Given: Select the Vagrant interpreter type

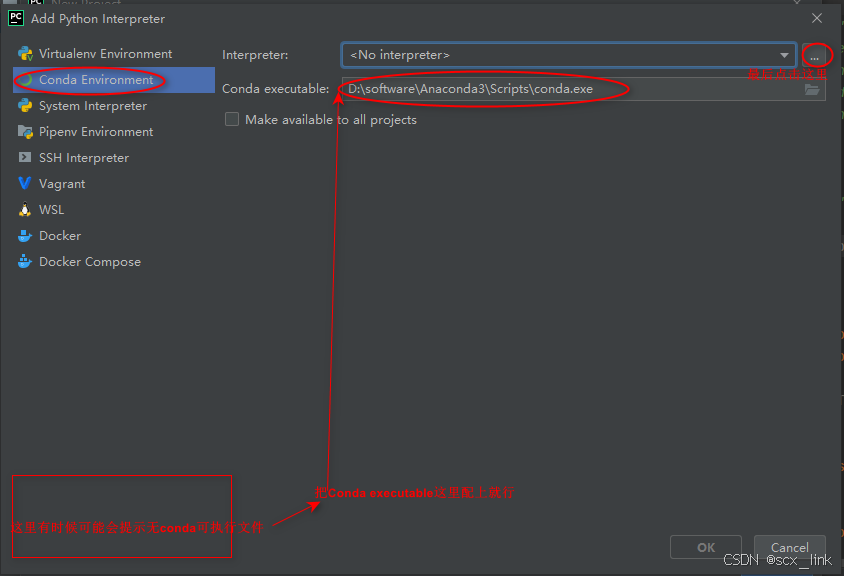Looking at the screenshot, I should tap(114, 184).
